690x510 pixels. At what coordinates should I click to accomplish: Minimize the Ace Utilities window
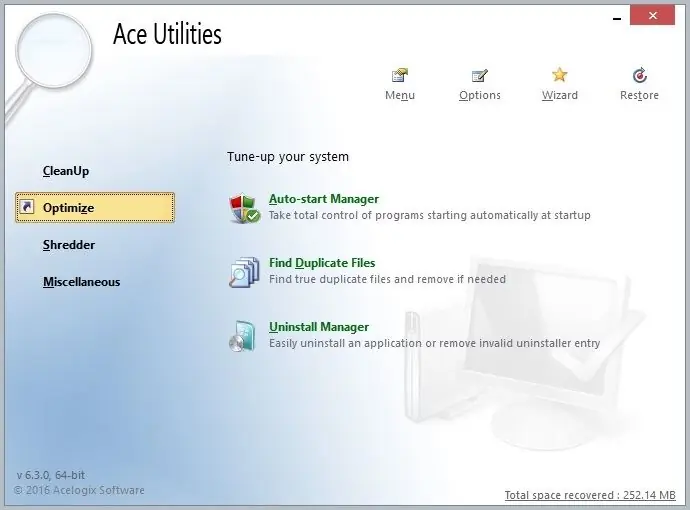click(617, 18)
